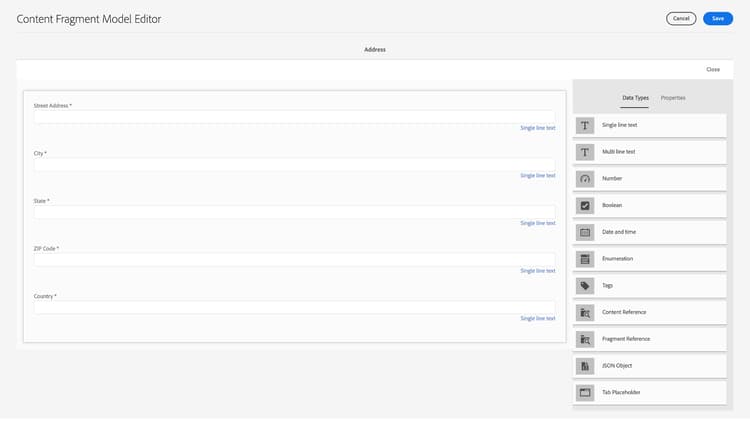Select the Multi line text data type icon
Image resolution: width=750 pixels, height=421 pixels.
[585, 152]
